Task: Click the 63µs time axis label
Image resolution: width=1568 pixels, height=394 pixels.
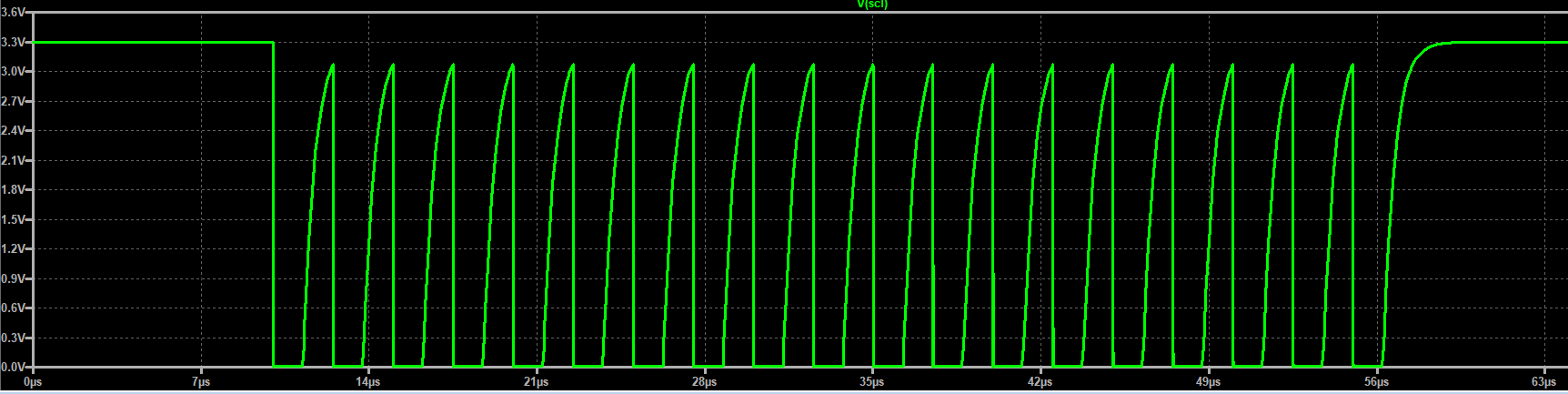Action: (1544, 382)
